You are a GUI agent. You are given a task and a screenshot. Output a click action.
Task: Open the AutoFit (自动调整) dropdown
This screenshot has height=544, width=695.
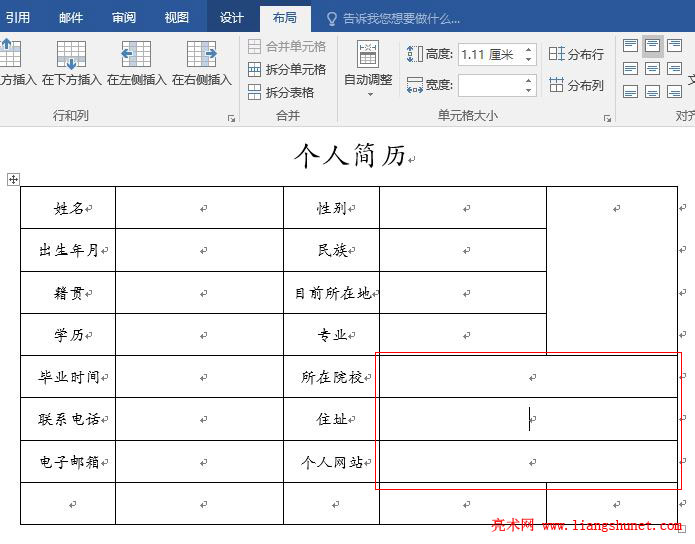click(368, 69)
